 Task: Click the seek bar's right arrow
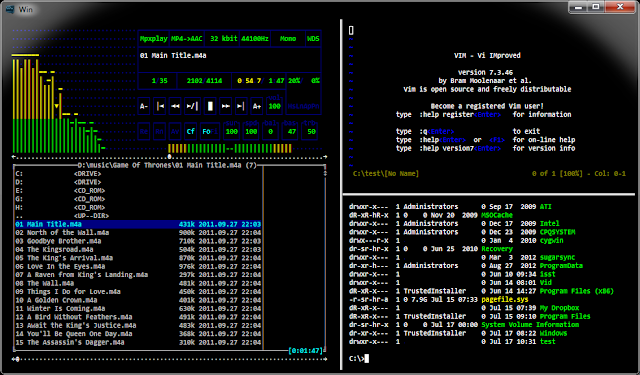pyautogui.click(x=325, y=157)
